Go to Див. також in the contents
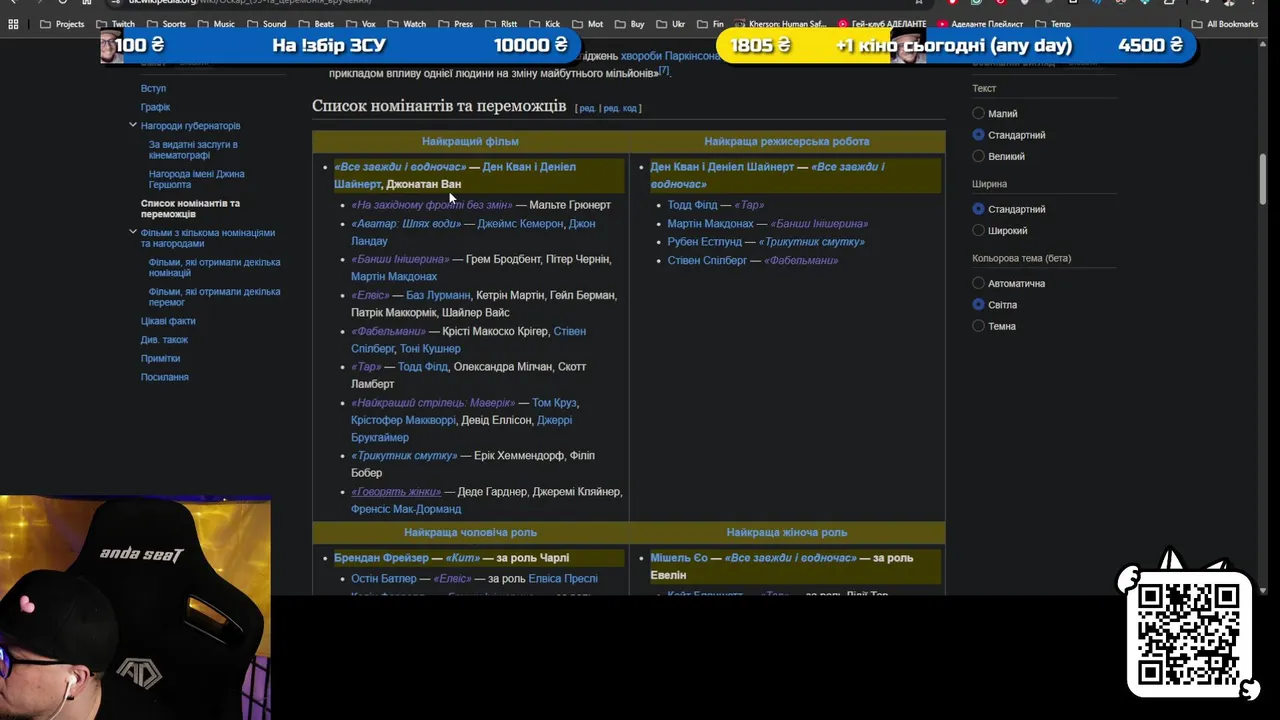 click(x=164, y=340)
